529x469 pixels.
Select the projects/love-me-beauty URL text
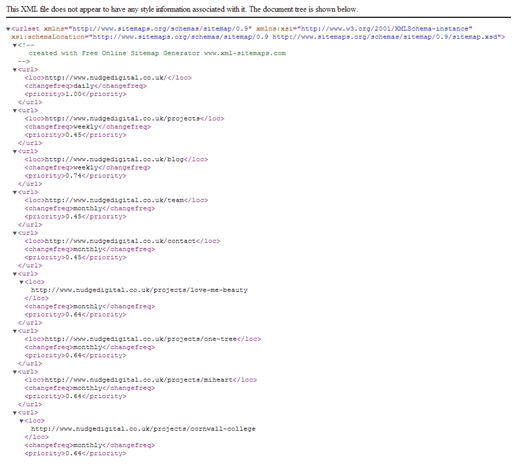coord(139,290)
